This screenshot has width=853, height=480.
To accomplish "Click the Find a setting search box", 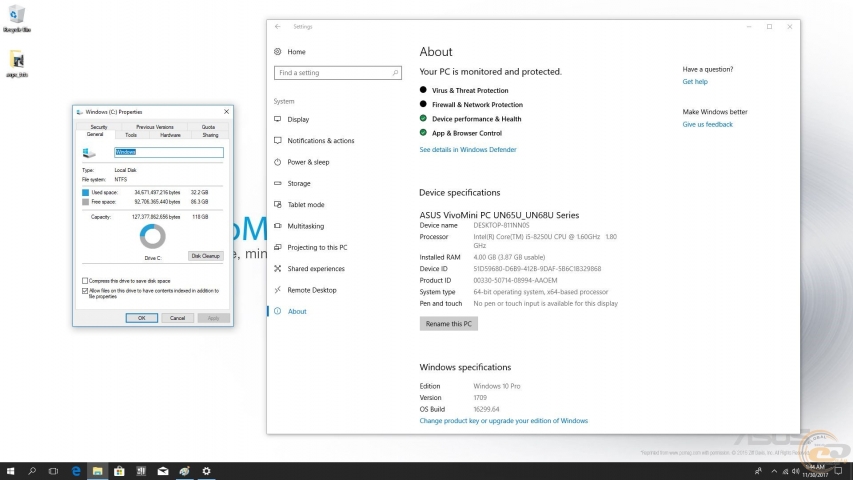I will (x=336, y=73).
